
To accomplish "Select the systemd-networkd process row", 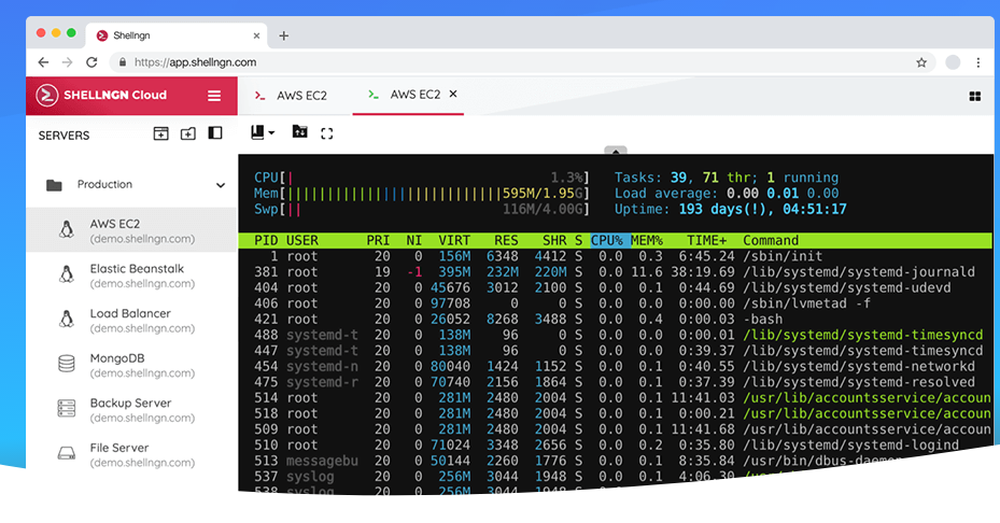I will (x=615, y=366).
